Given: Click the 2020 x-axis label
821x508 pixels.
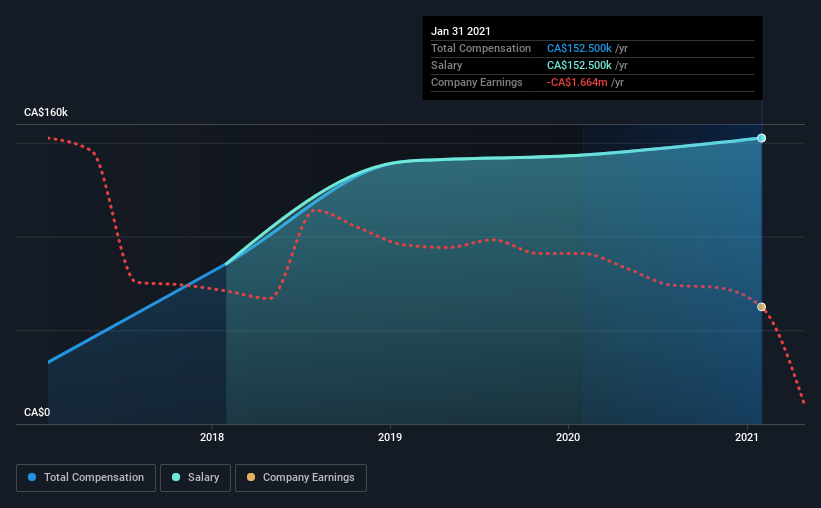Looking at the screenshot, I should point(568,437).
